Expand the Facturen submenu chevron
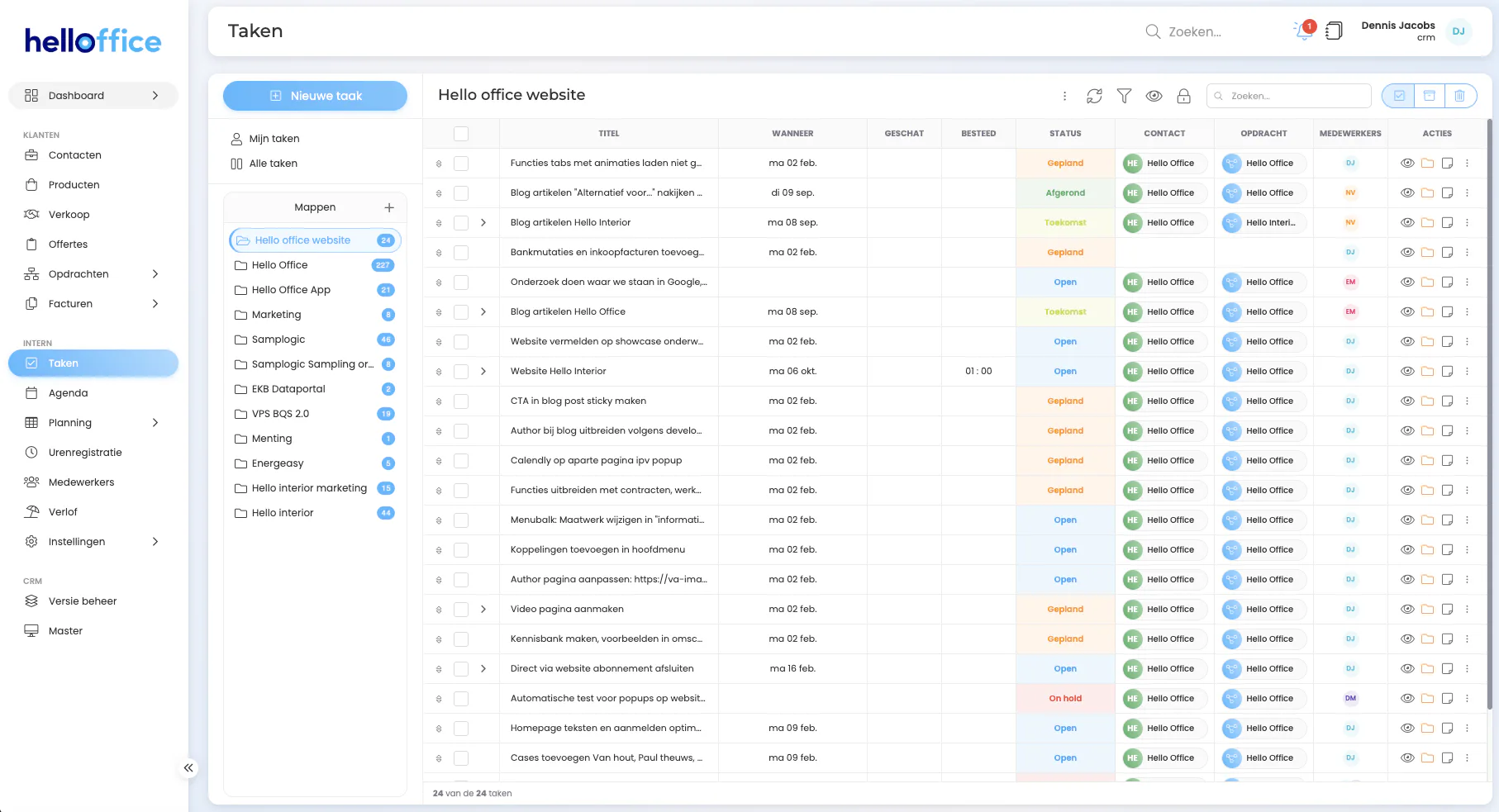The image size is (1499, 812). 155,304
